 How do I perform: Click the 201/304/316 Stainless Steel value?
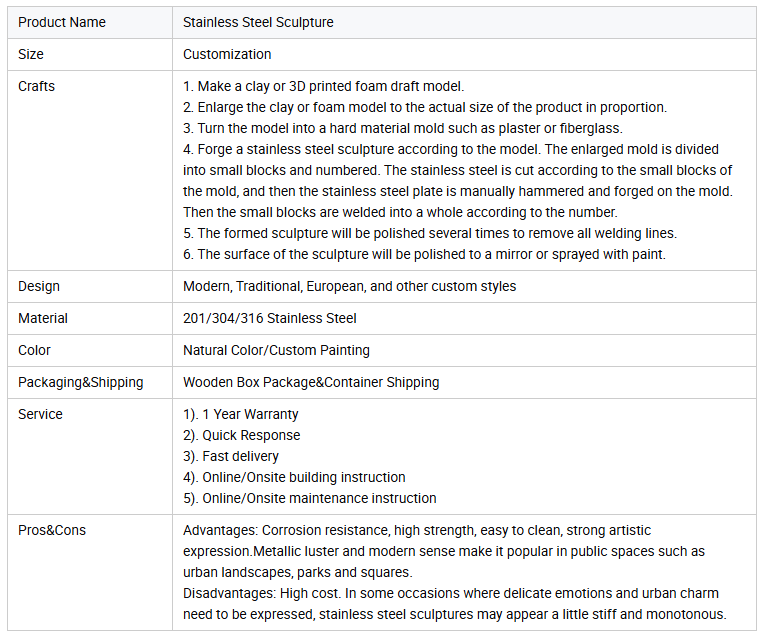click(270, 318)
